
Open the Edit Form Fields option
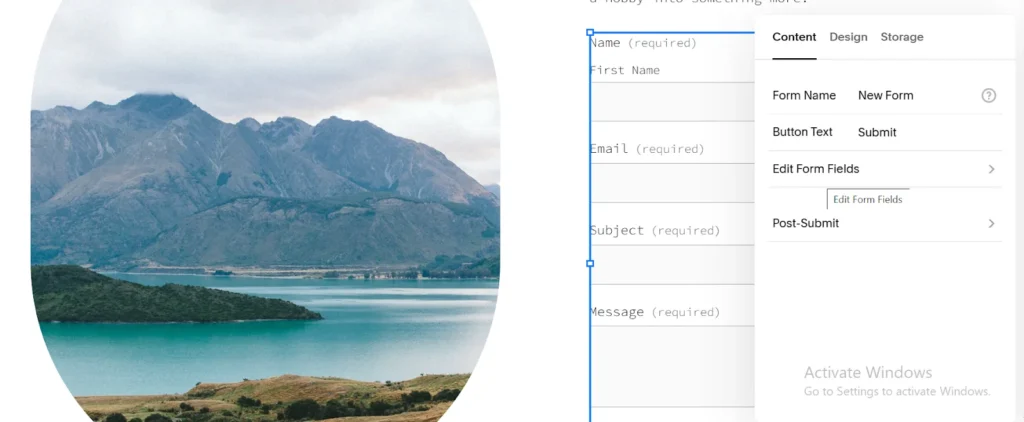point(816,169)
